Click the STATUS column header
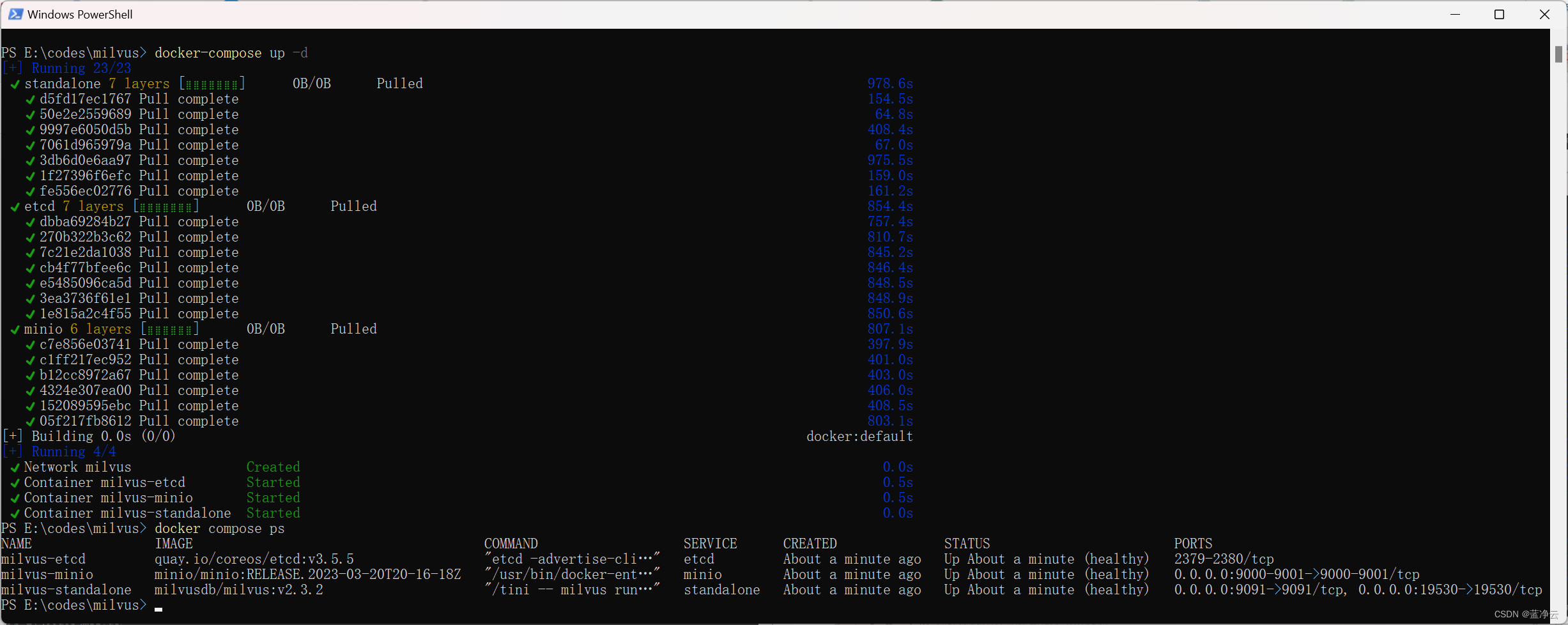 tap(967, 544)
